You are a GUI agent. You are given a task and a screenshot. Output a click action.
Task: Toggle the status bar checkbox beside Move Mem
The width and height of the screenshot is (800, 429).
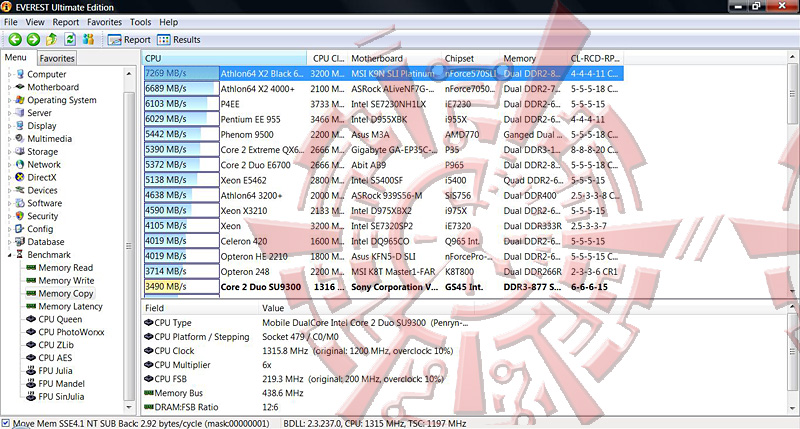[6, 423]
